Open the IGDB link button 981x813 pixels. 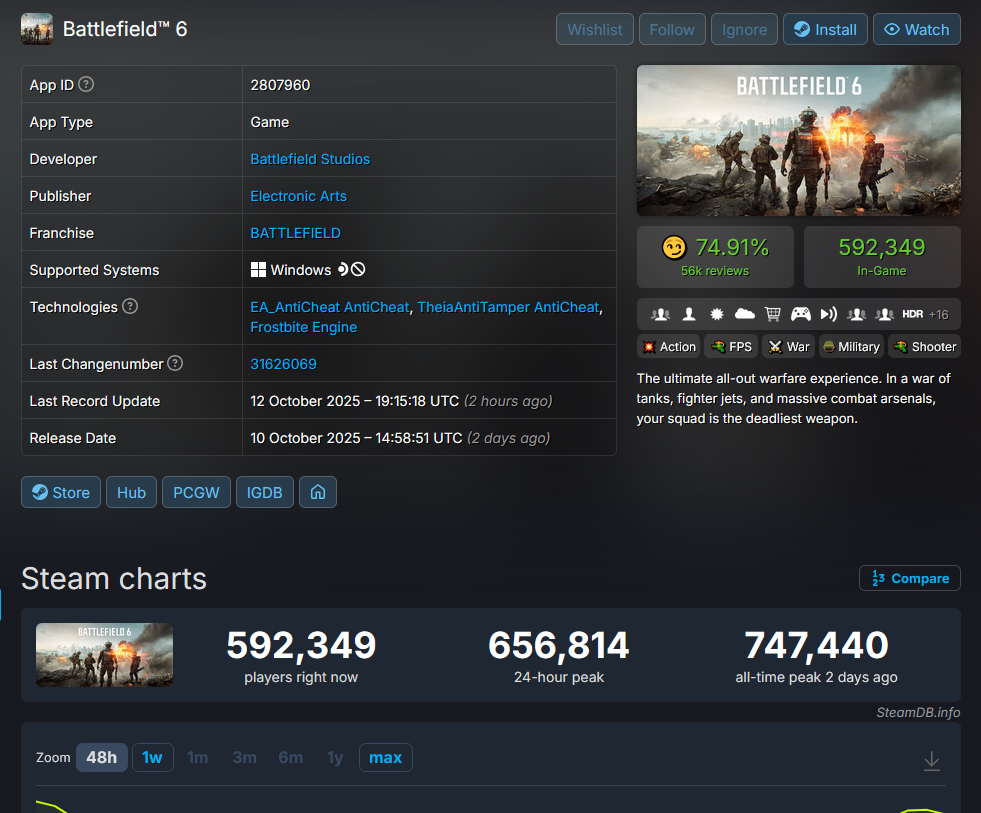265,492
